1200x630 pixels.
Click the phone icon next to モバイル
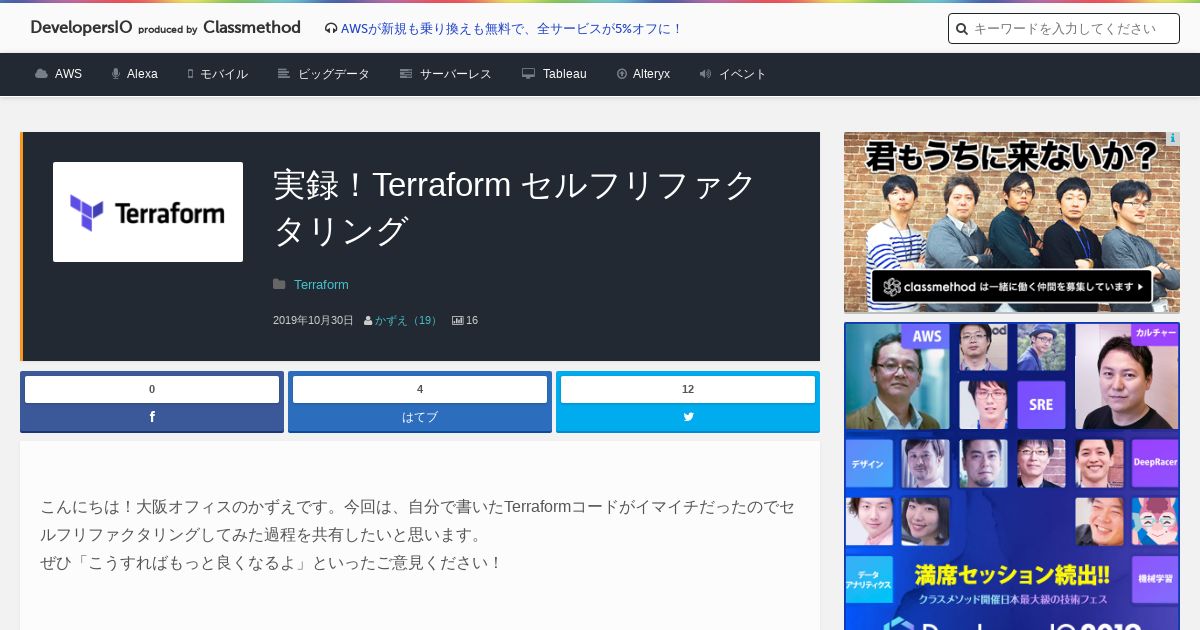click(190, 74)
